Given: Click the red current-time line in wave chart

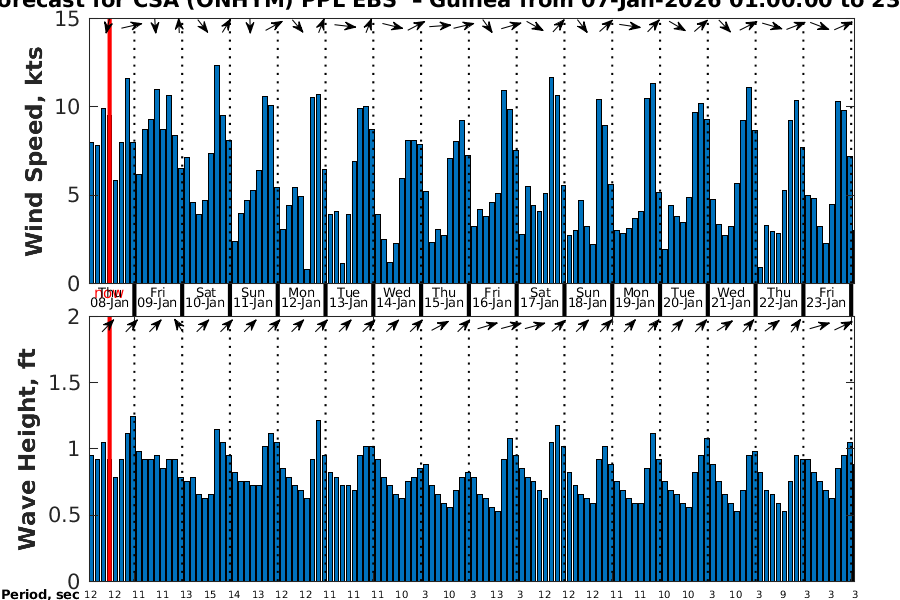Looking at the screenshot, I should pyautogui.click(x=109, y=450).
